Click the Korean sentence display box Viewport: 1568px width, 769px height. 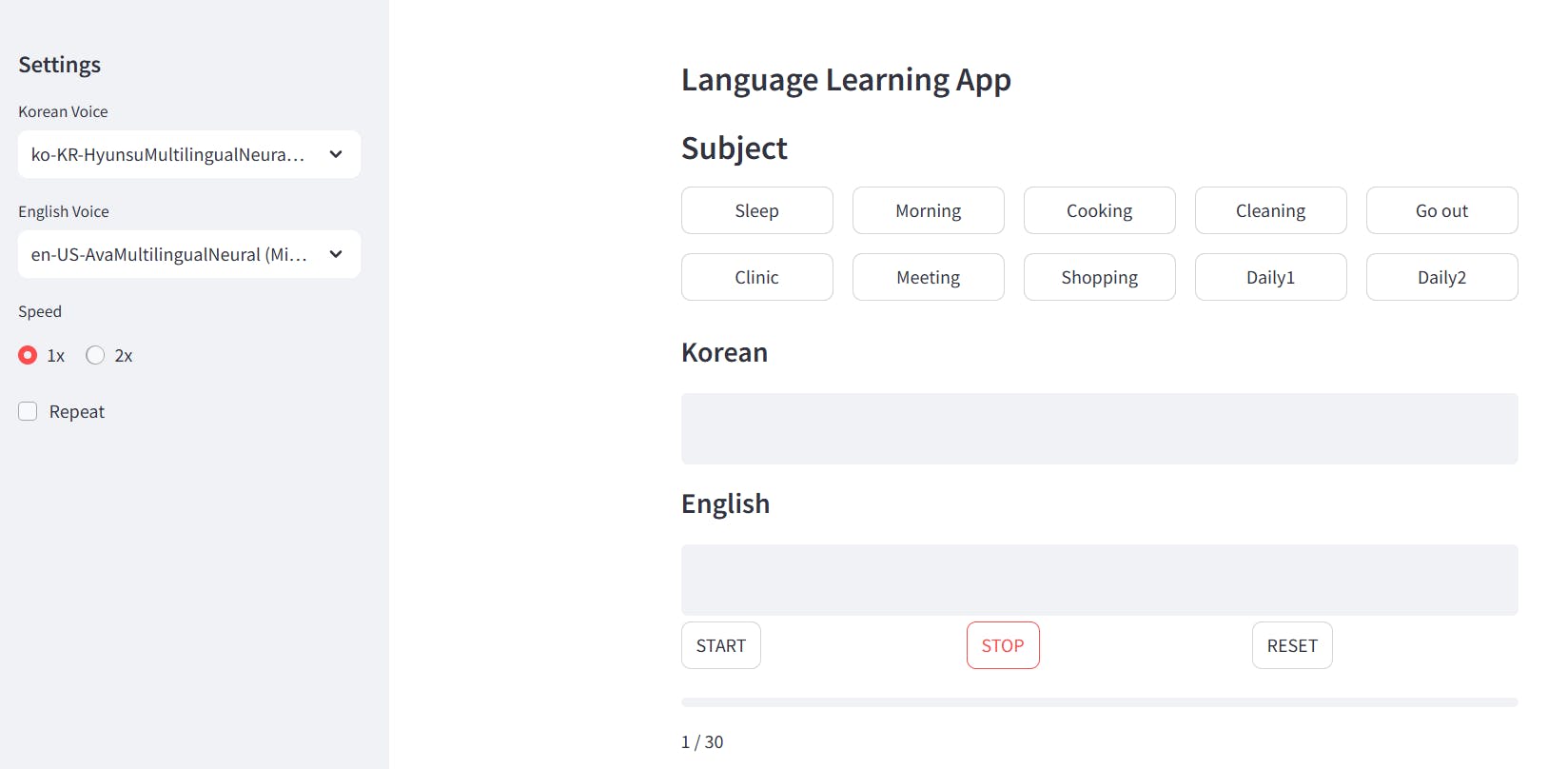1100,428
